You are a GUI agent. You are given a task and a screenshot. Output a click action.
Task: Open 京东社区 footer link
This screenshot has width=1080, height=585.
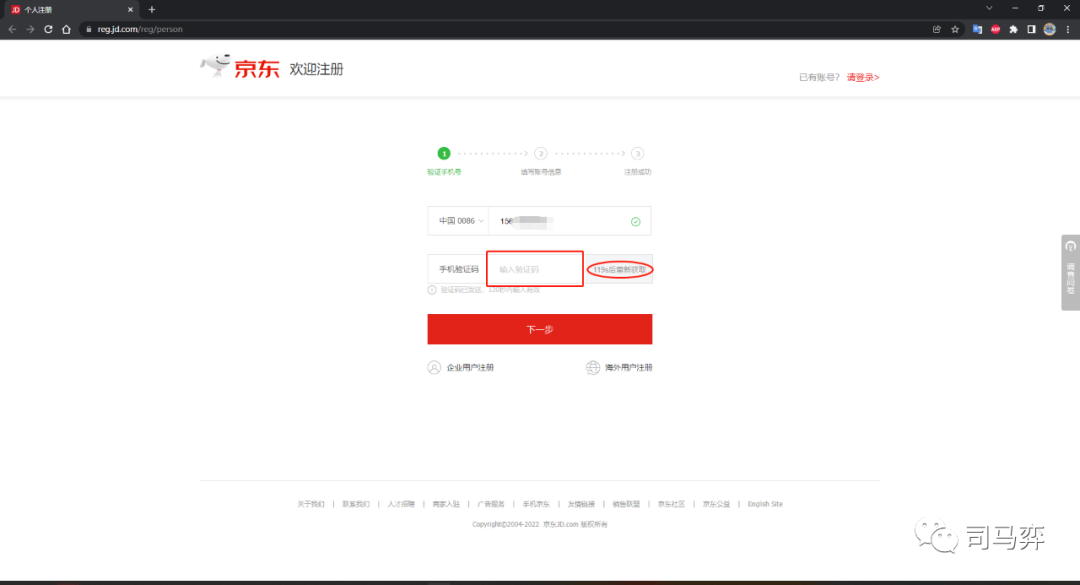click(x=671, y=504)
